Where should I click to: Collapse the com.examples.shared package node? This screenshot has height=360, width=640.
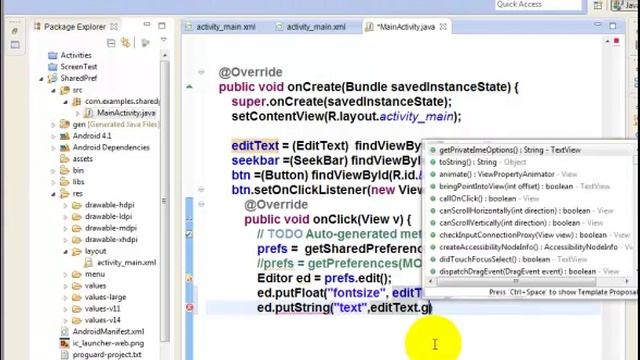point(66,102)
